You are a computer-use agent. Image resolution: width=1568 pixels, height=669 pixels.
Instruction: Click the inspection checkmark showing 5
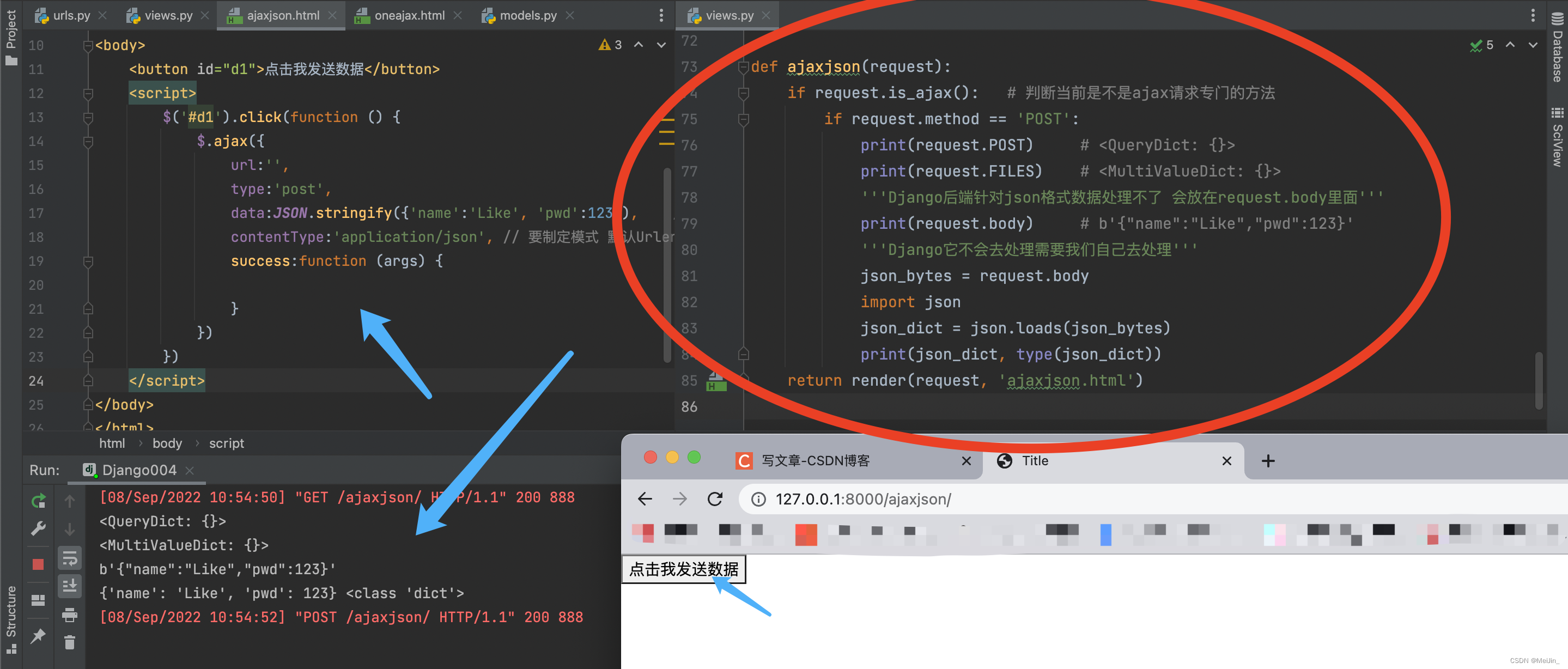tap(1481, 45)
